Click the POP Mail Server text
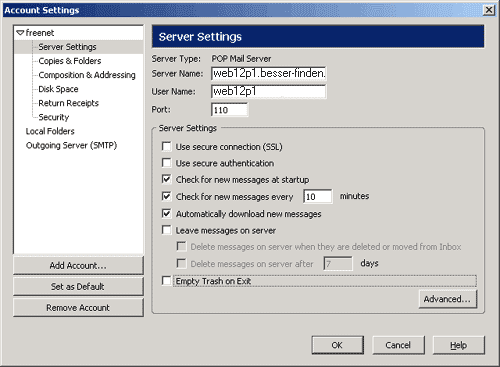This screenshot has height=367, width=500. [241, 59]
